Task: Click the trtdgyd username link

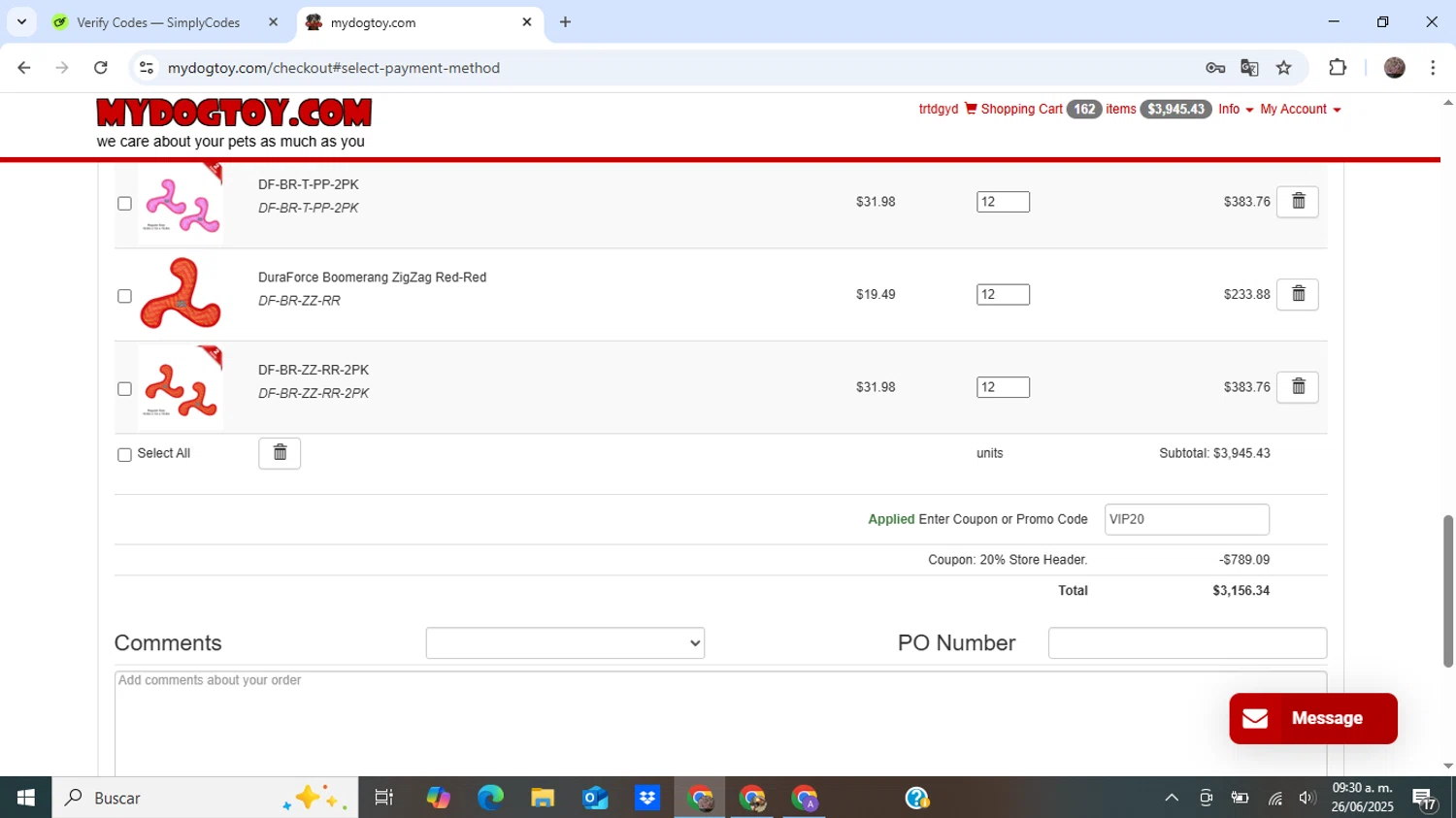Action: [938, 109]
